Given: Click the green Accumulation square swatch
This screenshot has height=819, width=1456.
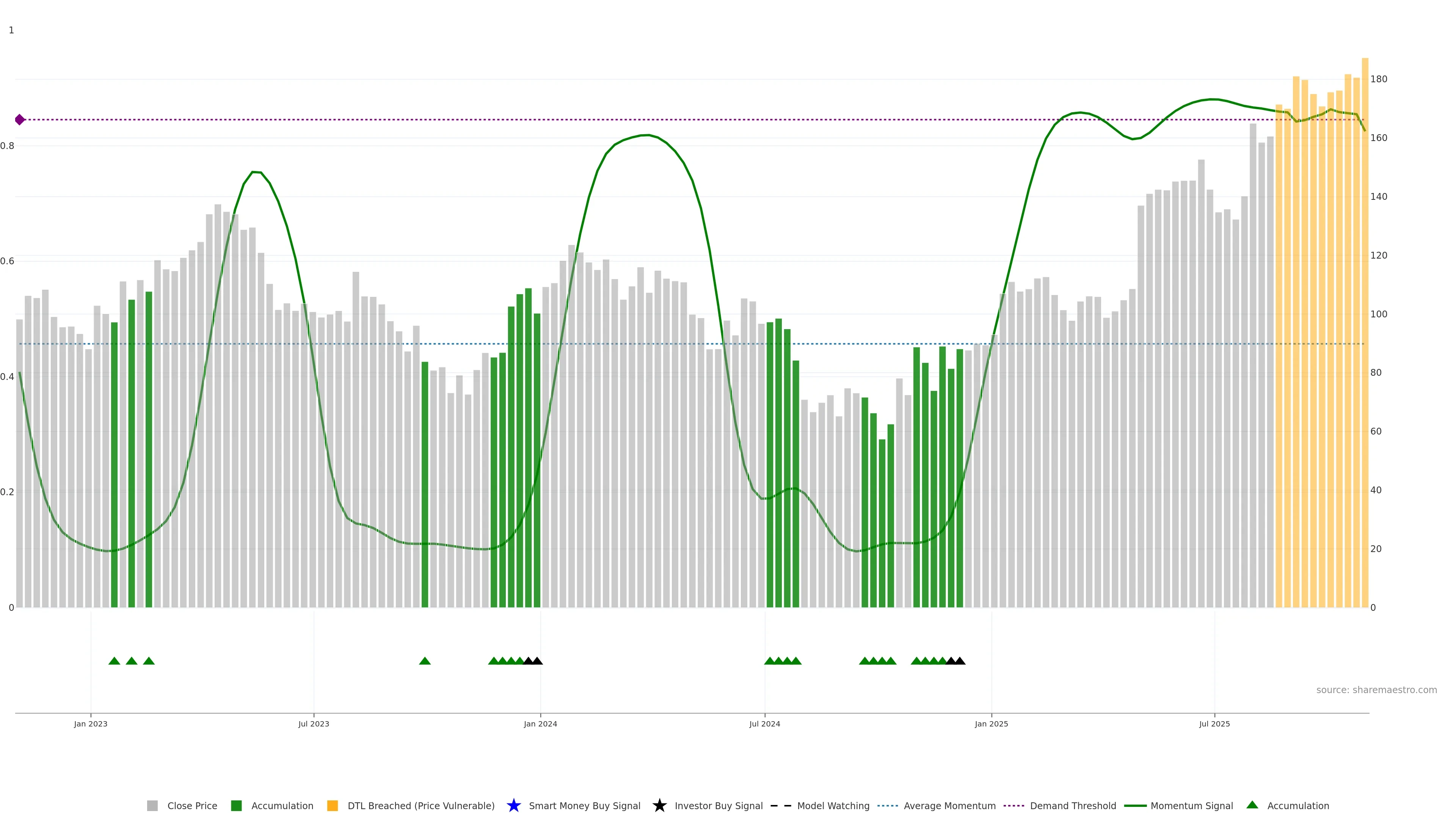Looking at the screenshot, I should pos(236,805).
